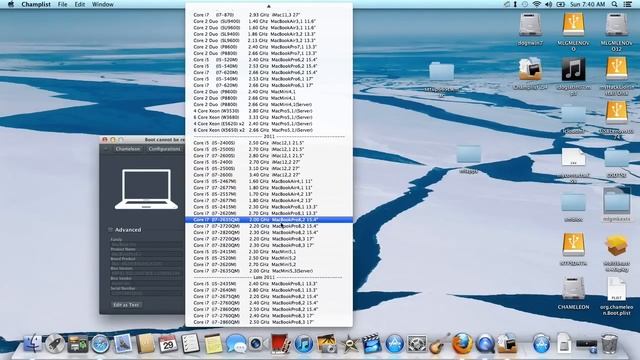
Task: Select org.chameleon.Boot.plist file on desktop
Action: click(616, 296)
